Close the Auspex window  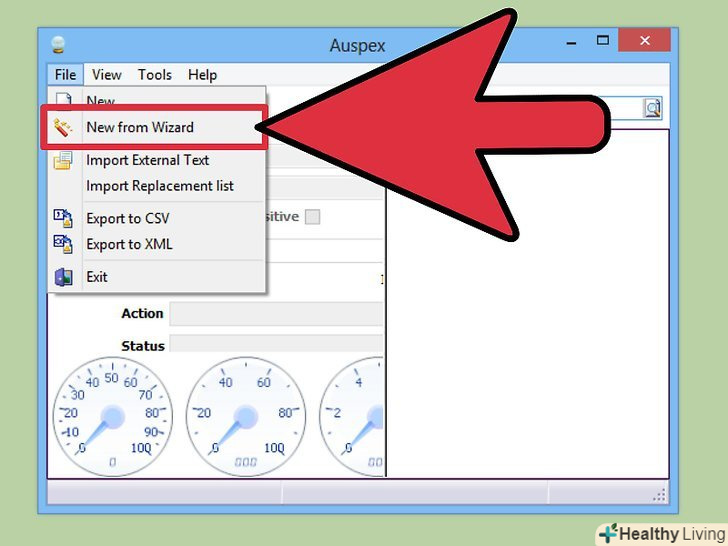point(644,40)
